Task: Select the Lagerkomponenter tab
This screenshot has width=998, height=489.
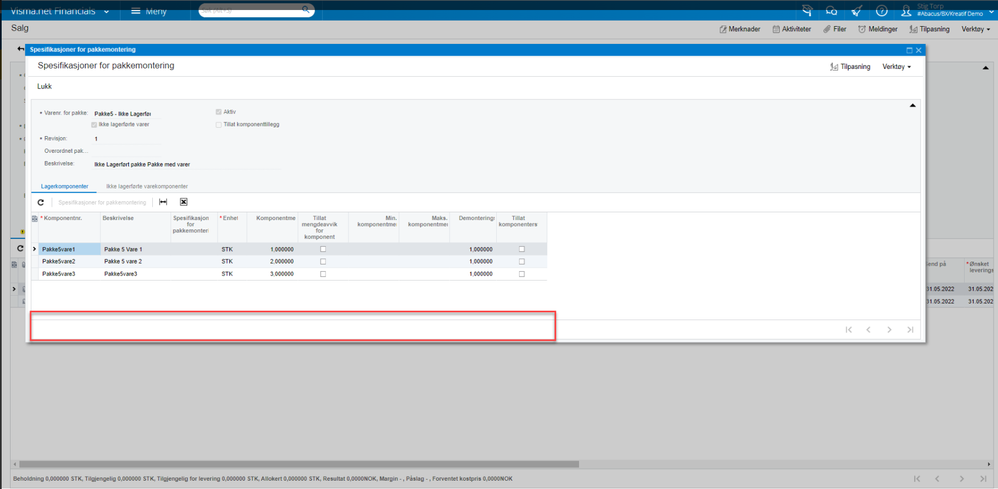Action: click(x=64, y=187)
